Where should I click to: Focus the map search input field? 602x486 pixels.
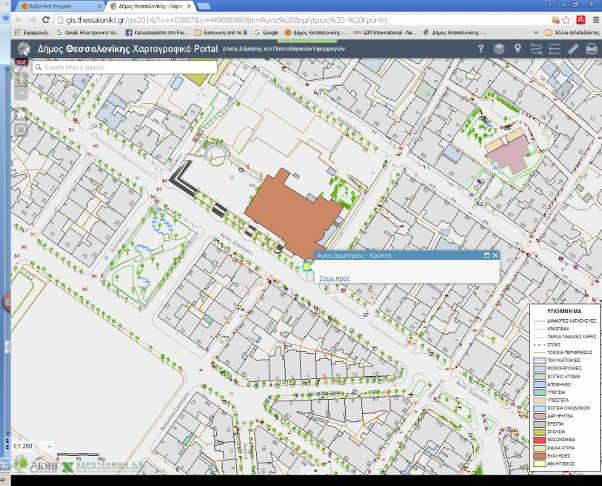(x=125, y=67)
